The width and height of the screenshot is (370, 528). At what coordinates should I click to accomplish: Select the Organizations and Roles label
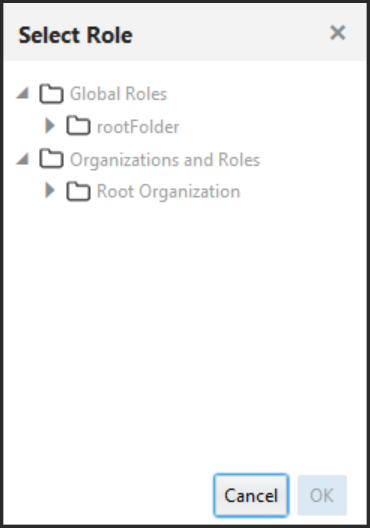[165, 160]
